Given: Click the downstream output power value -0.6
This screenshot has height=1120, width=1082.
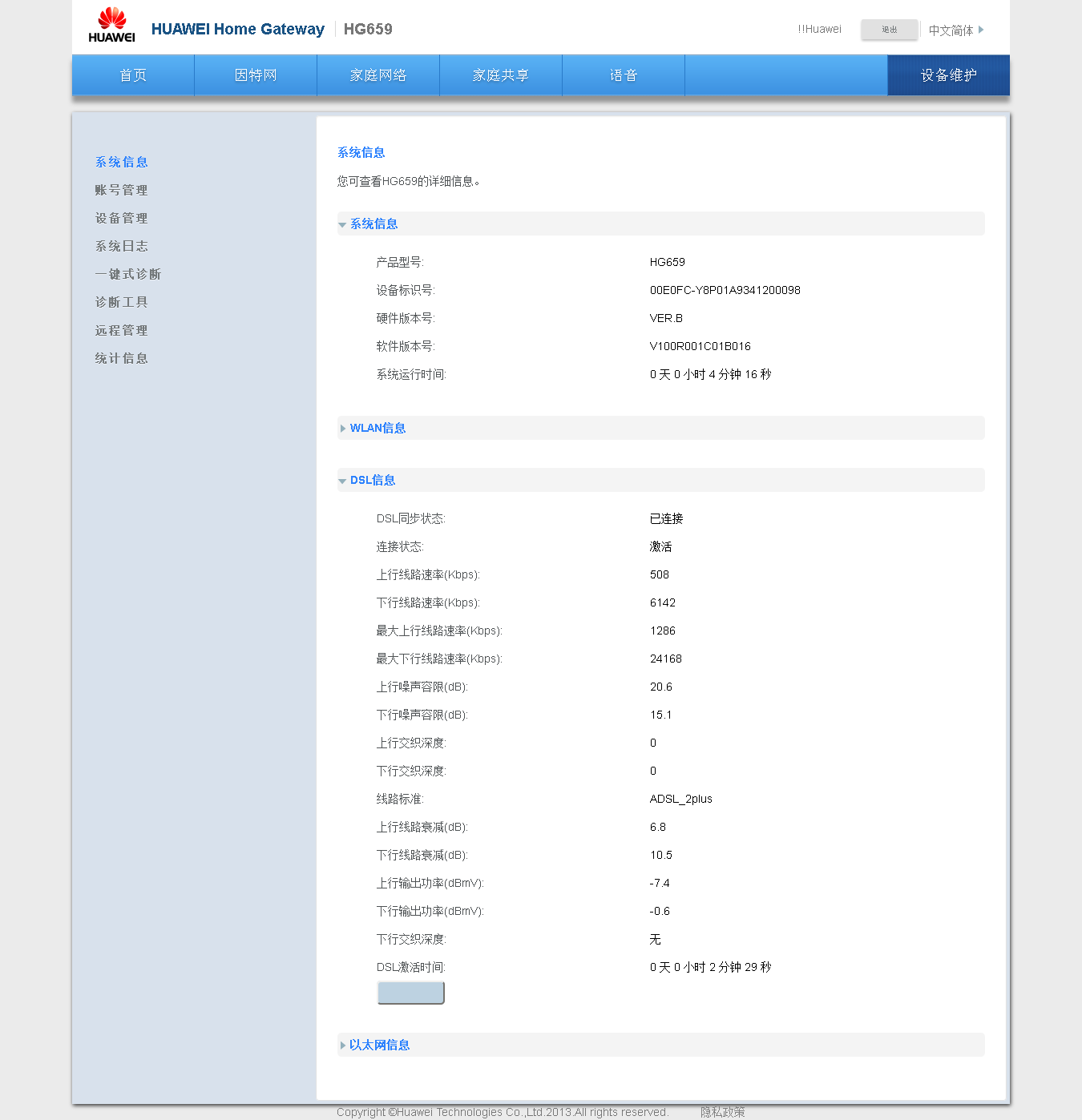Looking at the screenshot, I should (x=660, y=911).
